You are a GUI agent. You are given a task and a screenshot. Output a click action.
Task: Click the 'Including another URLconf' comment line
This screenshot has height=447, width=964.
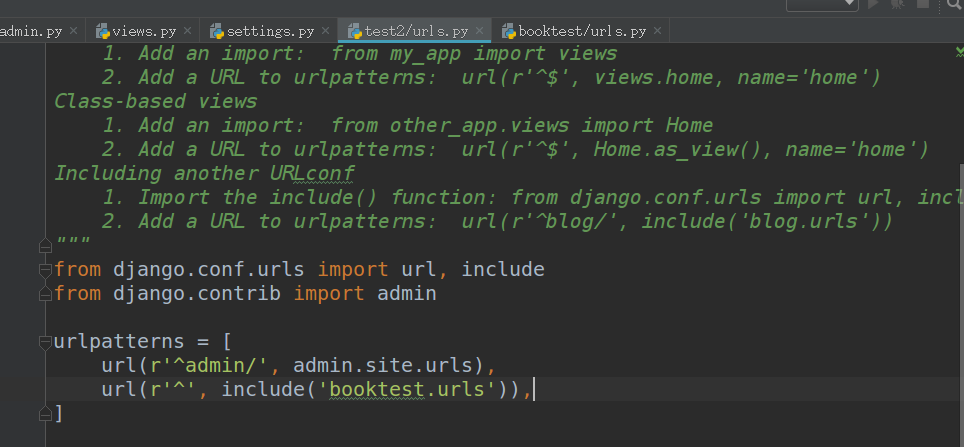point(205,173)
